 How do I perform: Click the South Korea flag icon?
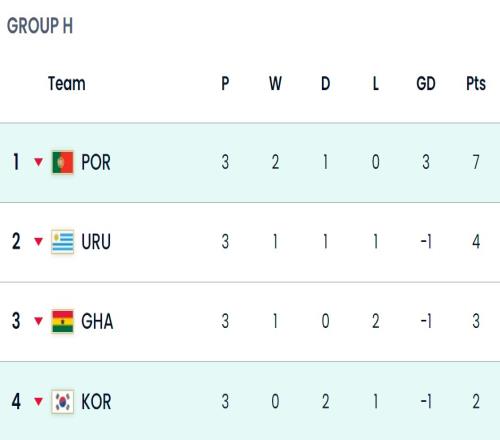click(x=63, y=401)
